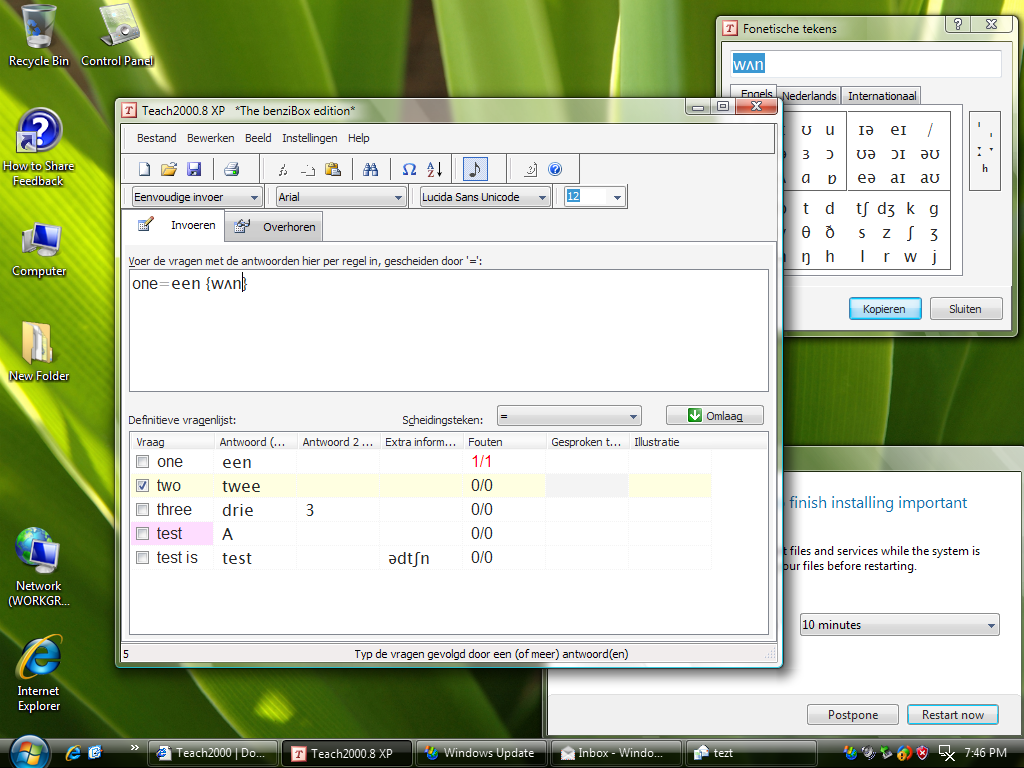
Task: Check the box for the 'test' row
Action: pyautogui.click(x=142, y=534)
